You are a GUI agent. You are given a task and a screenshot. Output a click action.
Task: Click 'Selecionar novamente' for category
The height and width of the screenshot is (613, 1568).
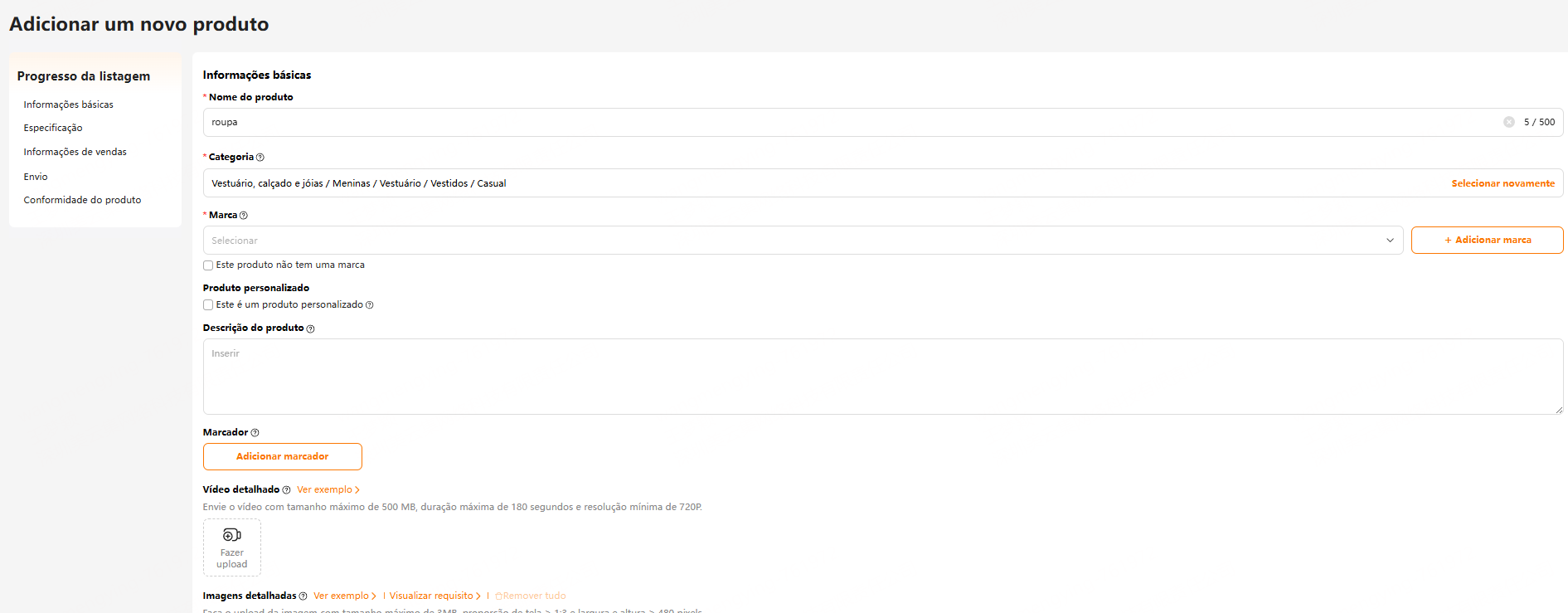(x=1502, y=184)
